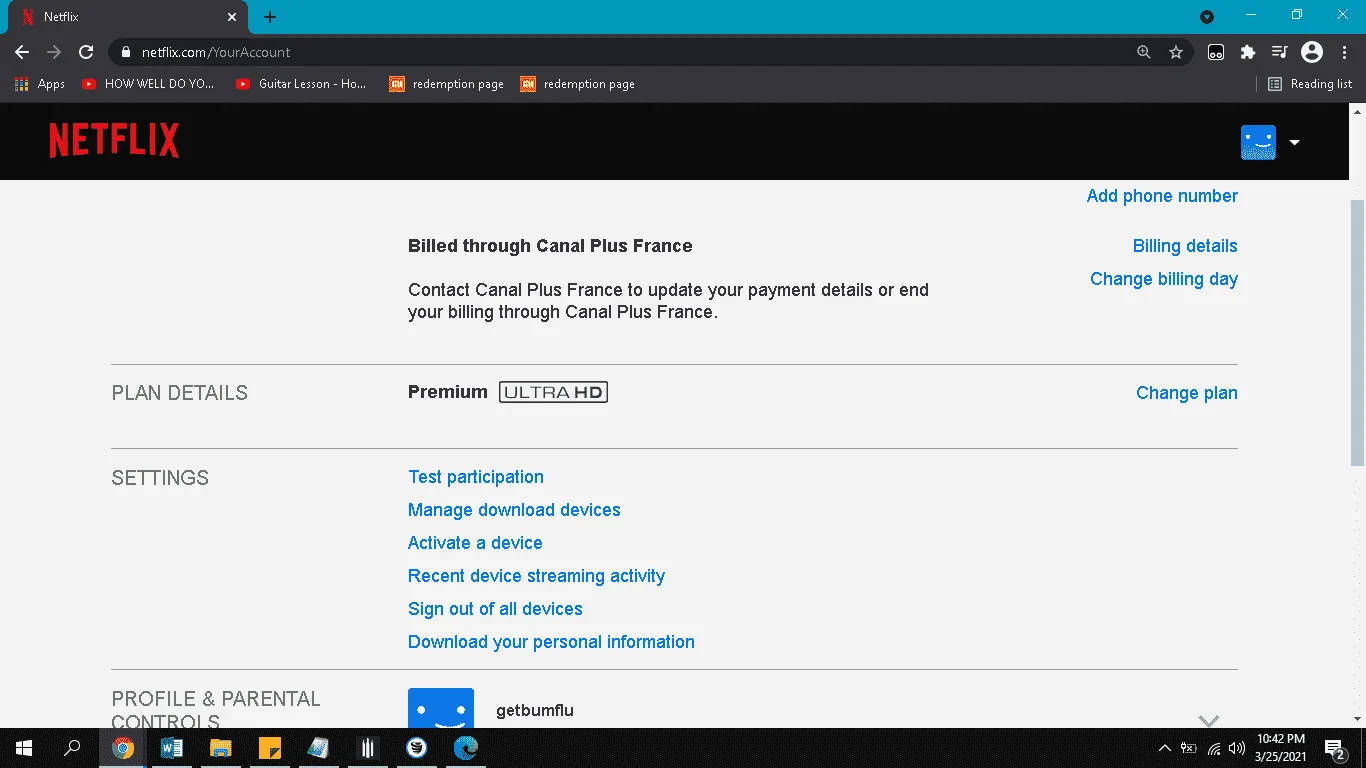Viewport: 1366px width, 768px height.
Task: Click the Activate a device link
Action: pos(475,543)
